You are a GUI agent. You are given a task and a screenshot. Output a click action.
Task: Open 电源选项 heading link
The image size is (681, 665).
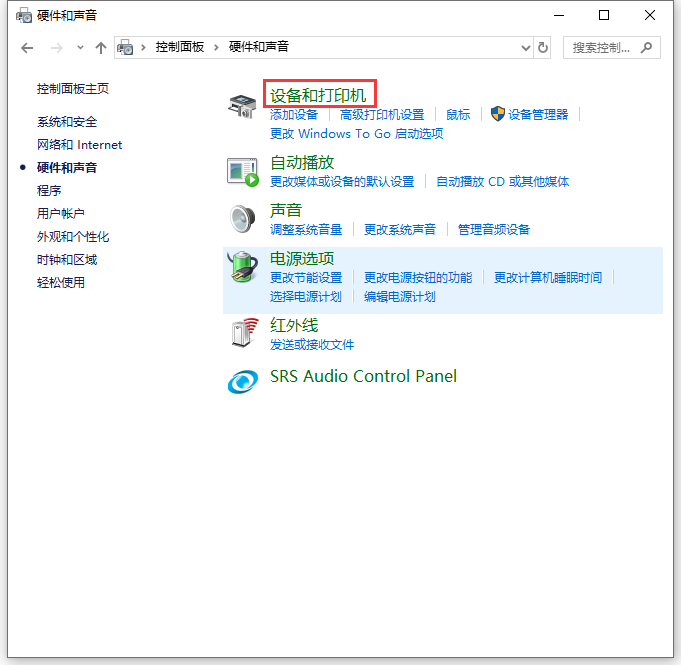tap(302, 259)
